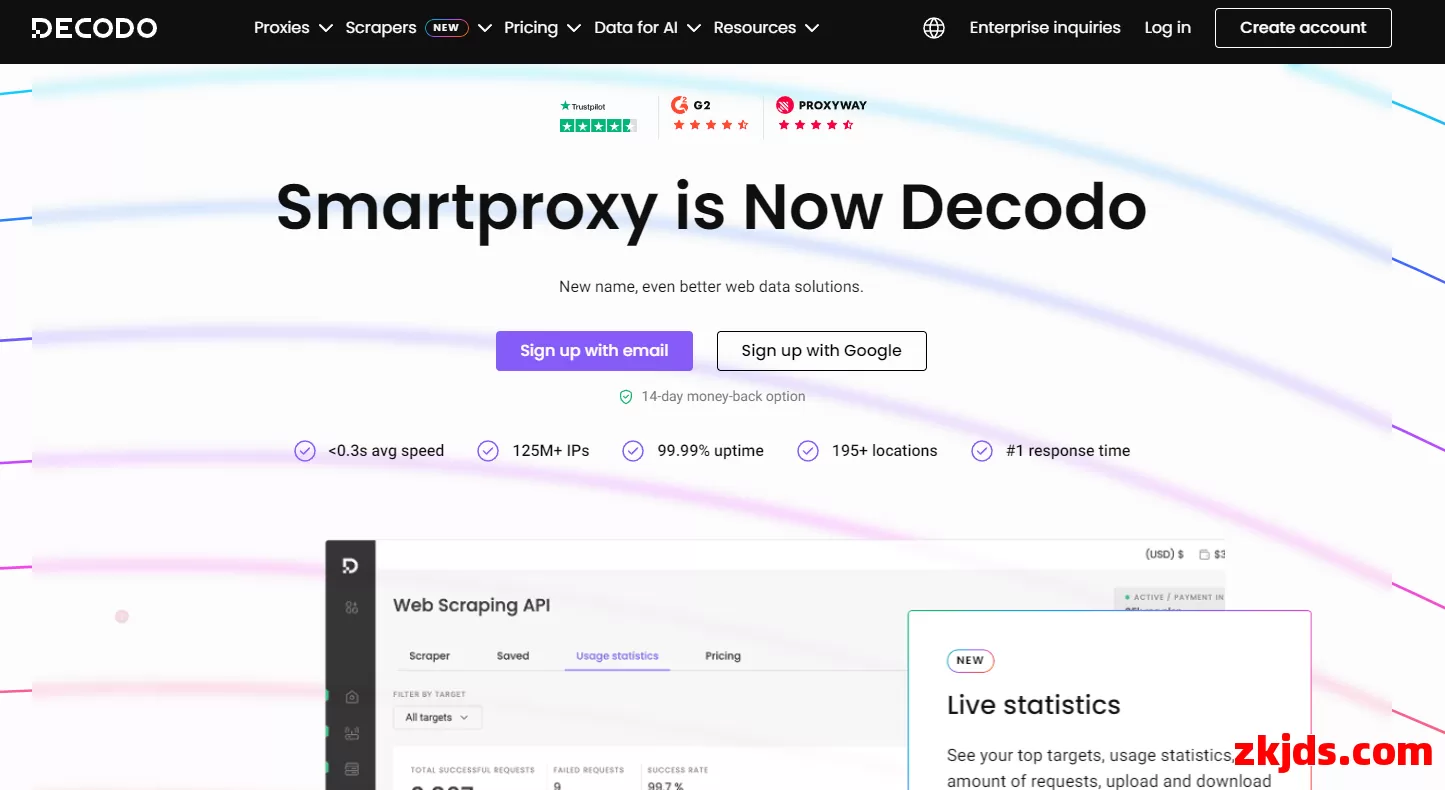The image size is (1445, 790).
Task: Open the Enterprise inquiries link
Action: pos(1045,28)
